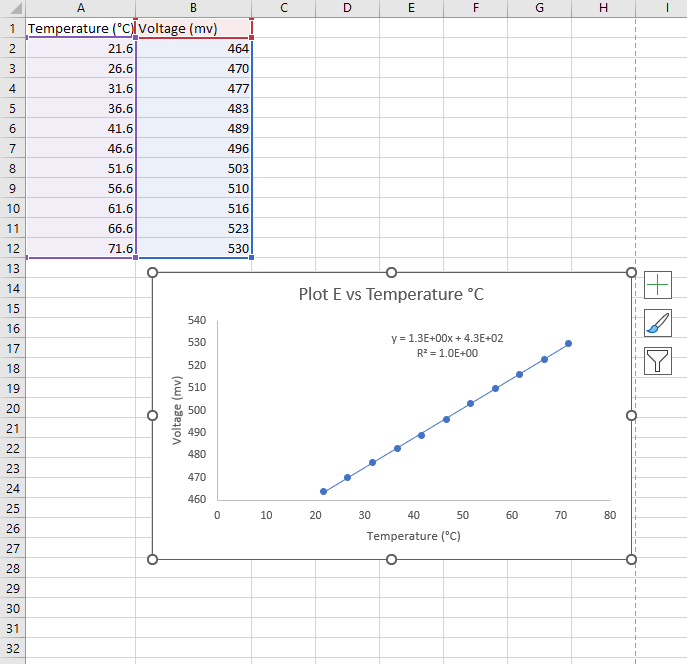687x664 pixels.
Task: Open the Chart Styles paintbrush button
Action: click(x=658, y=323)
